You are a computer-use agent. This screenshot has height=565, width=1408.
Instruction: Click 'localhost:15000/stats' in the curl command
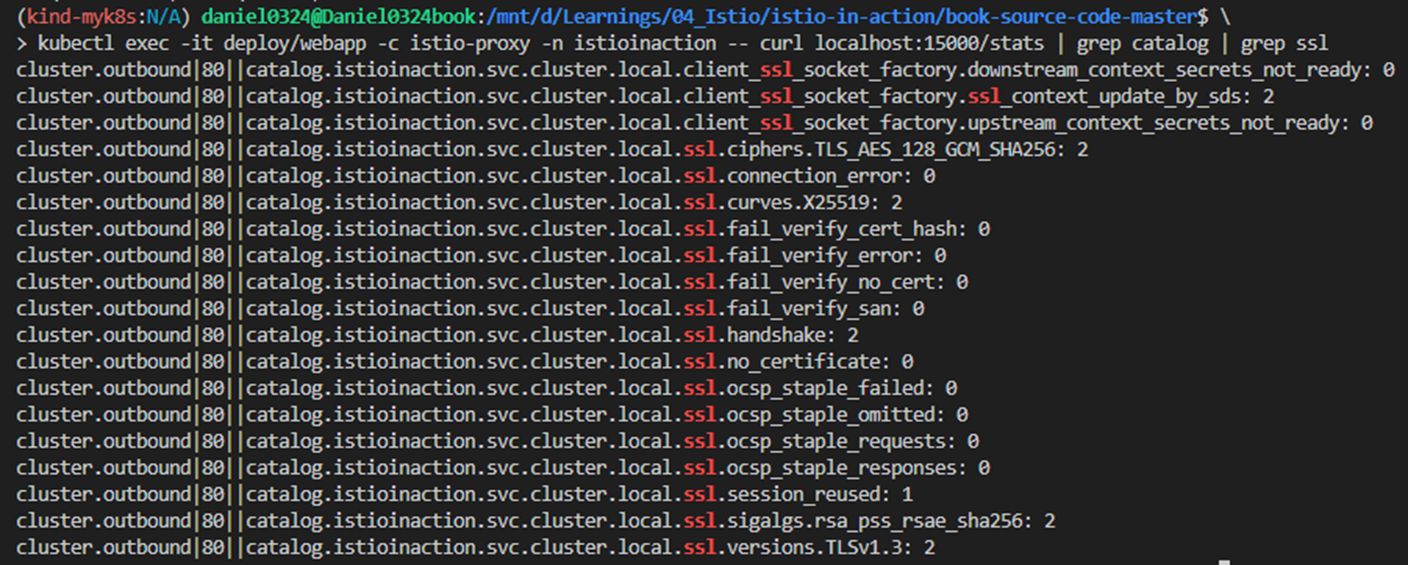click(x=930, y=44)
